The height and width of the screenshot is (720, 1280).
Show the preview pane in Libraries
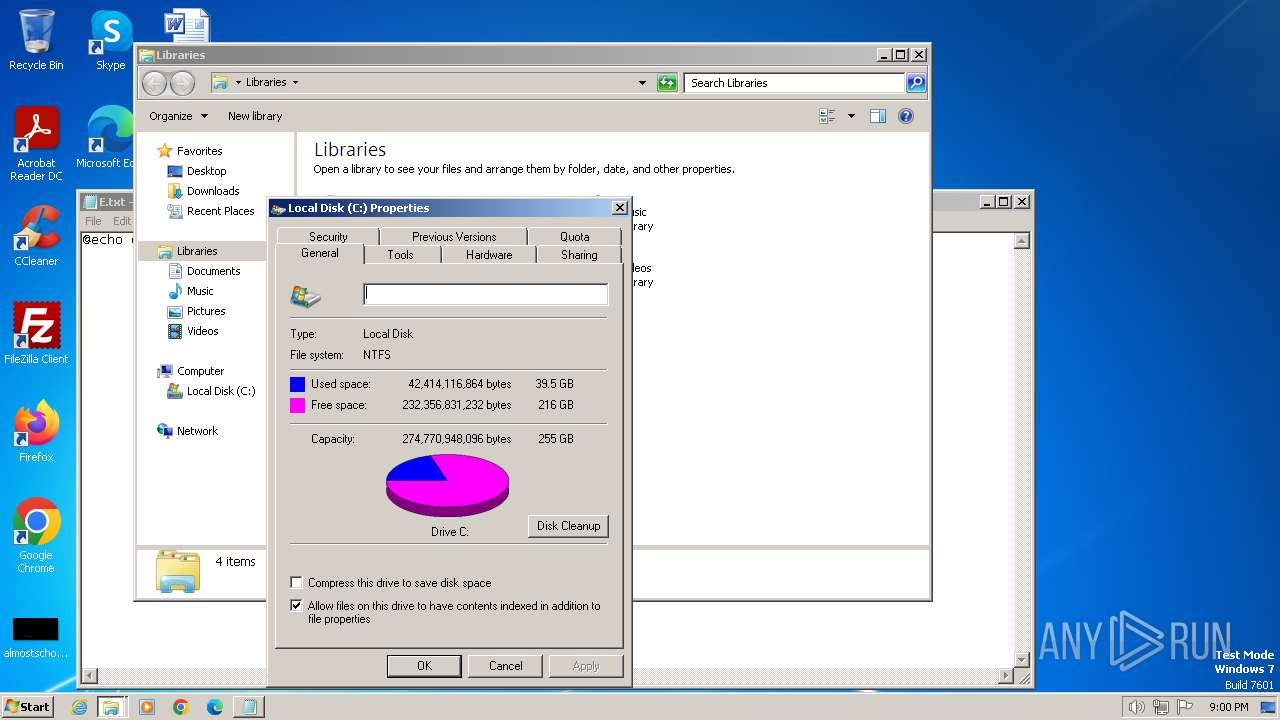pyautogui.click(x=878, y=116)
